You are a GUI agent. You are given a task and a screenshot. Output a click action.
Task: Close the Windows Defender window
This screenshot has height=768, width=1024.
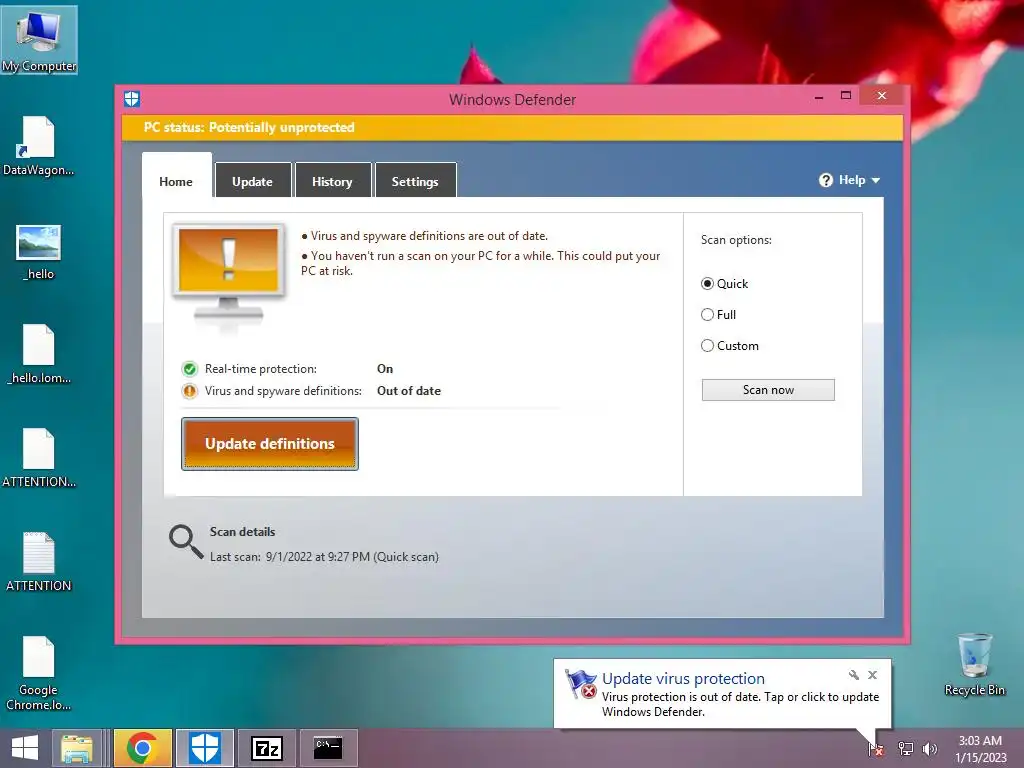882,95
